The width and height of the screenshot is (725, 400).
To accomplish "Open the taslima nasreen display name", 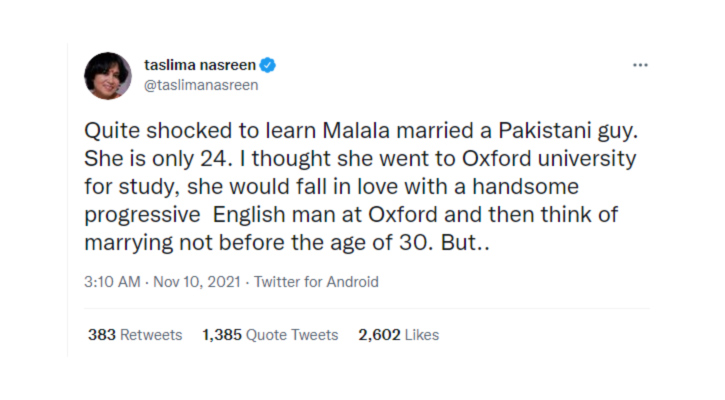I will point(200,65).
